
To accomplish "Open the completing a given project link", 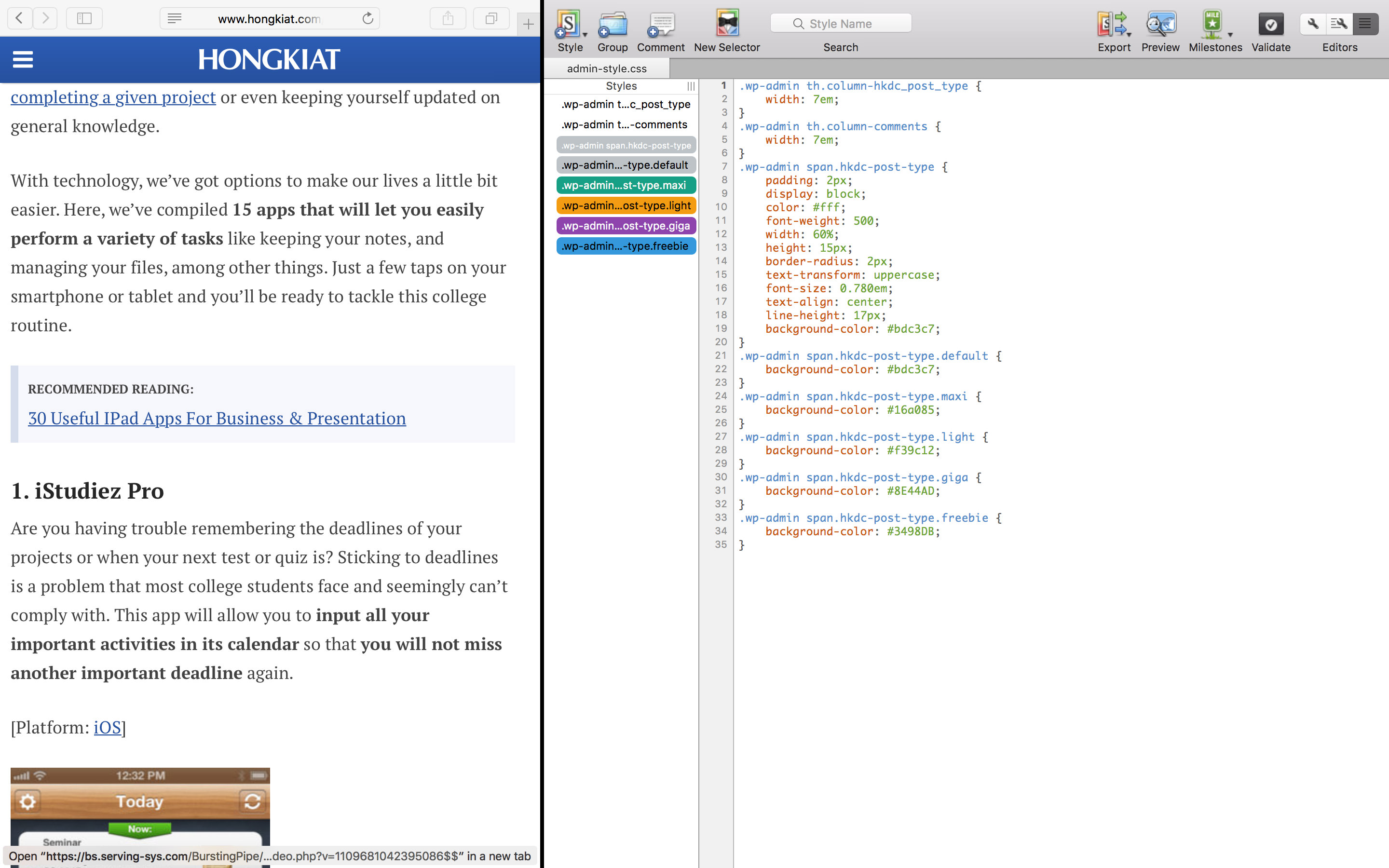I will point(113,96).
